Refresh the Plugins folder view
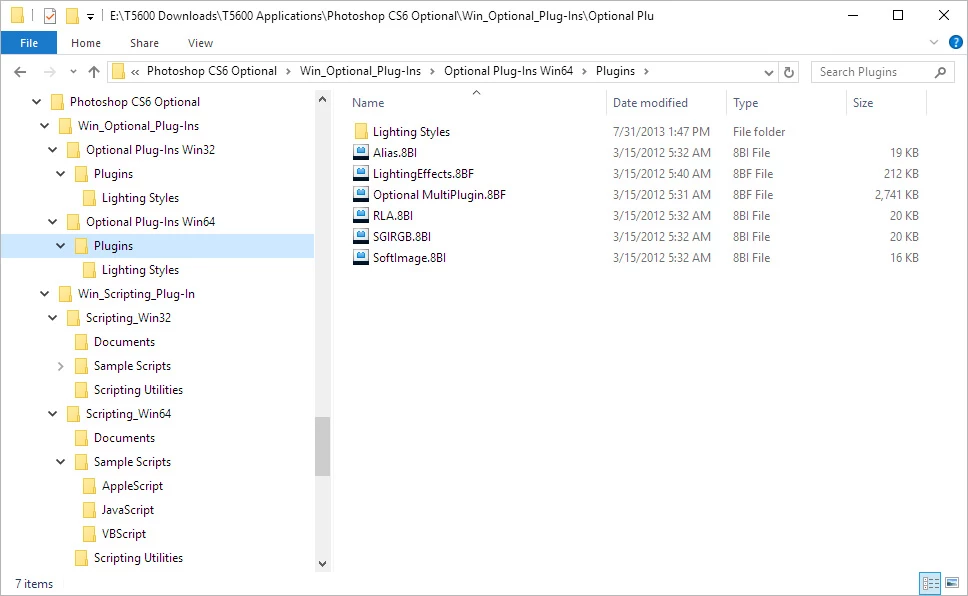This screenshot has height=596, width=968. pyautogui.click(x=789, y=72)
